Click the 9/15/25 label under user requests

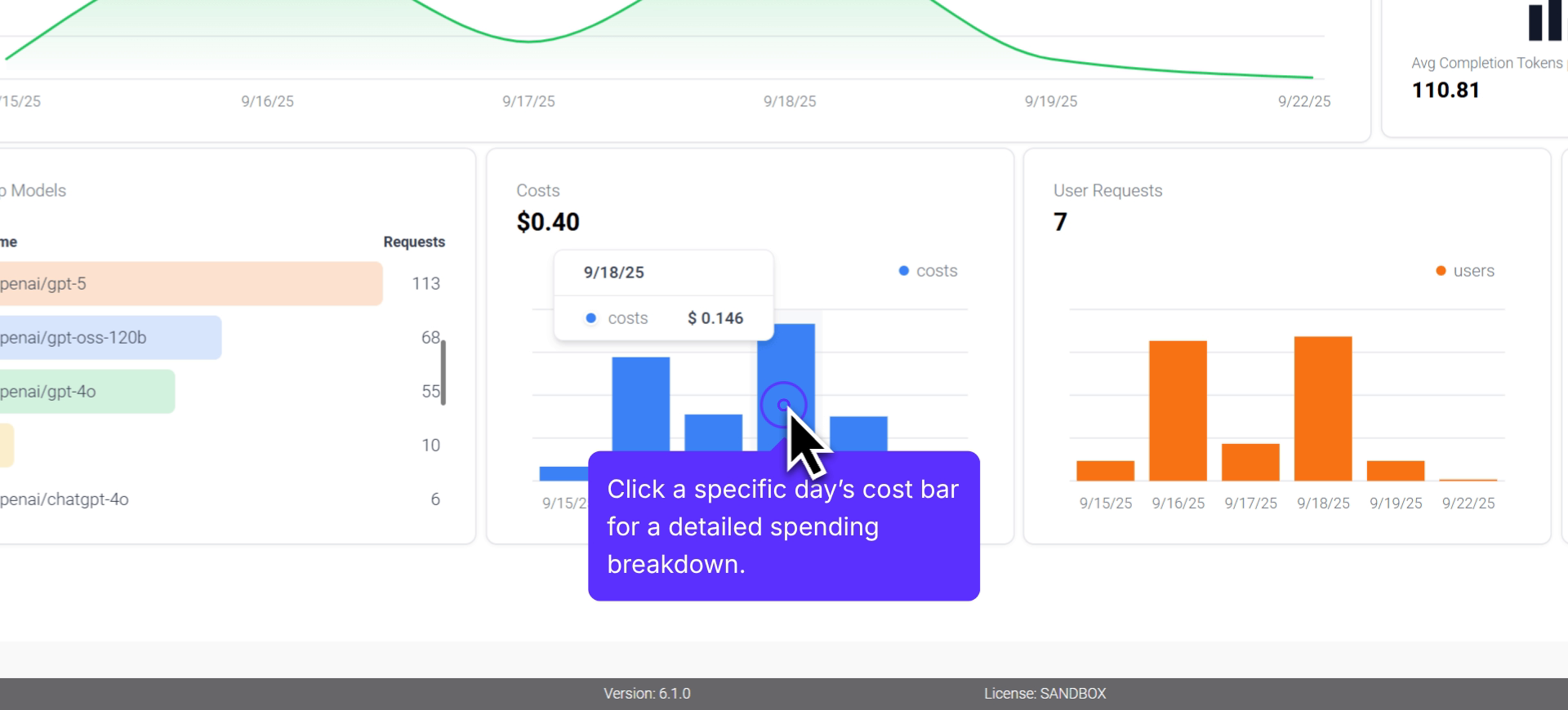pos(1106,504)
